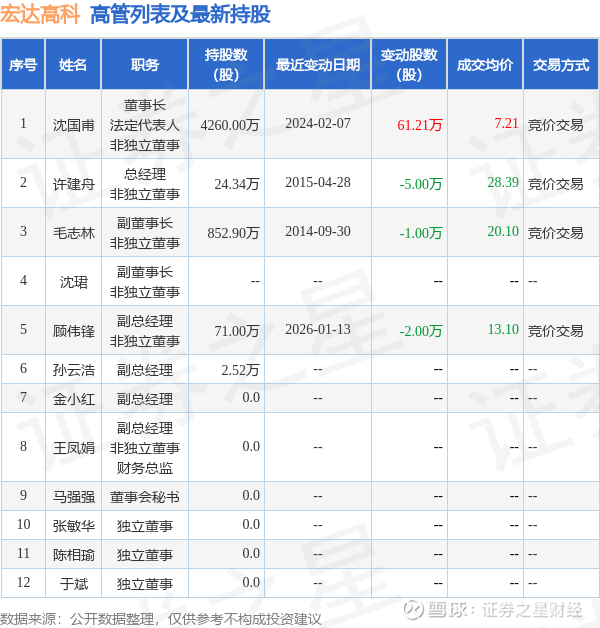The height and width of the screenshot is (628, 600).
Task: Select the name 毛志林
Action: (74, 233)
